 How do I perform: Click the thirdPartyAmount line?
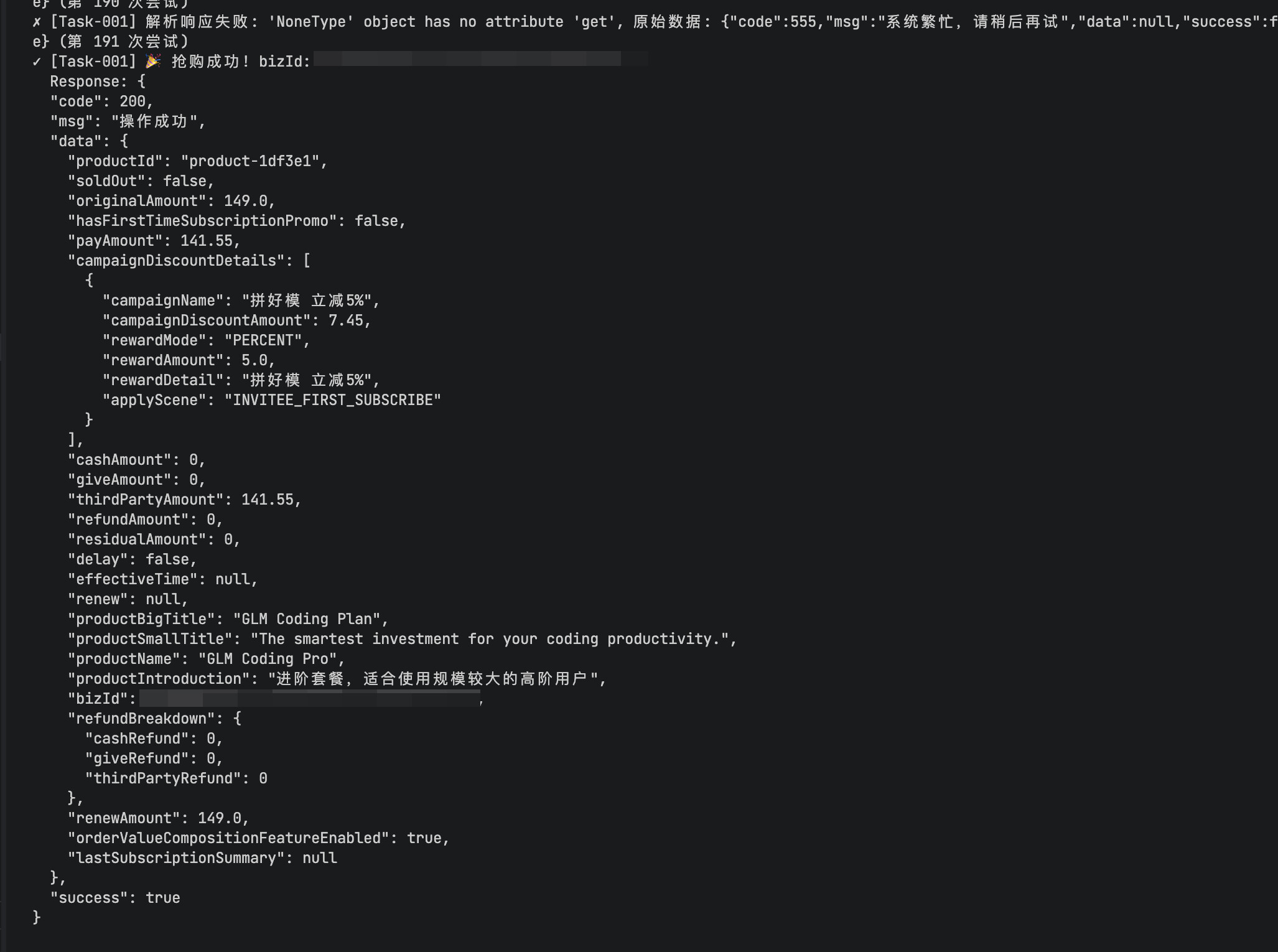click(x=184, y=500)
